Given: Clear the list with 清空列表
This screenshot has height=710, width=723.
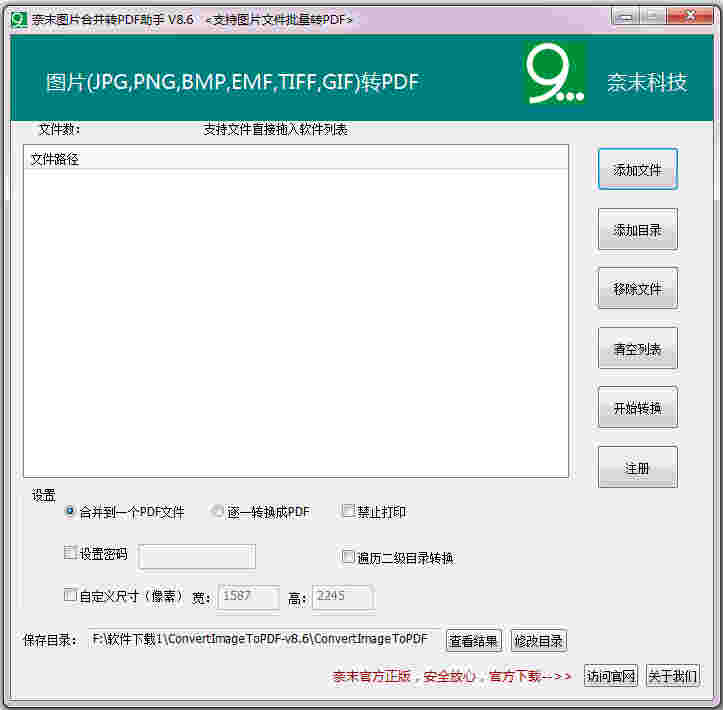Looking at the screenshot, I should tap(637, 349).
